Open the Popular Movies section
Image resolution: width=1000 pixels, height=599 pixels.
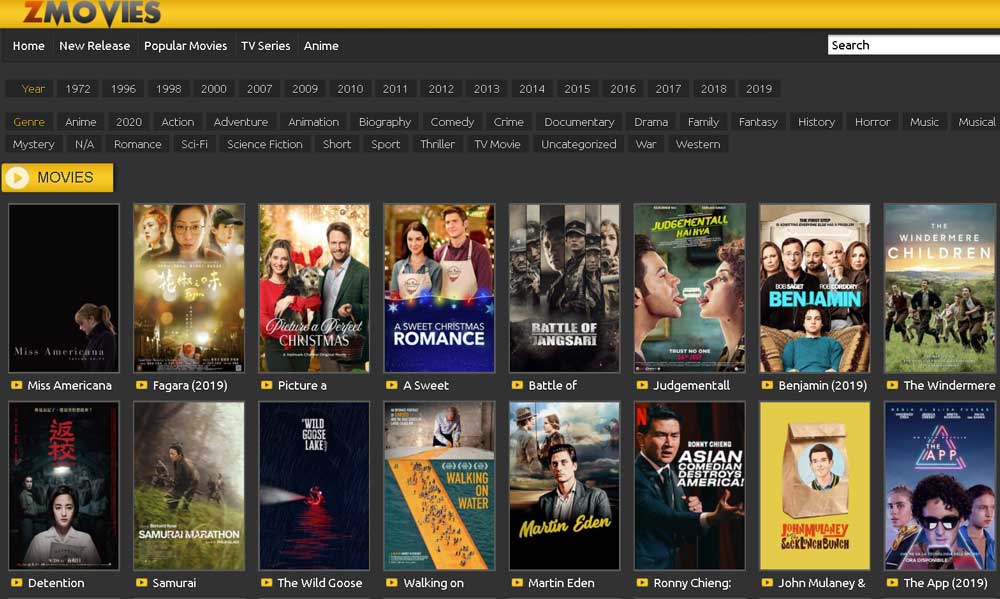186,46
